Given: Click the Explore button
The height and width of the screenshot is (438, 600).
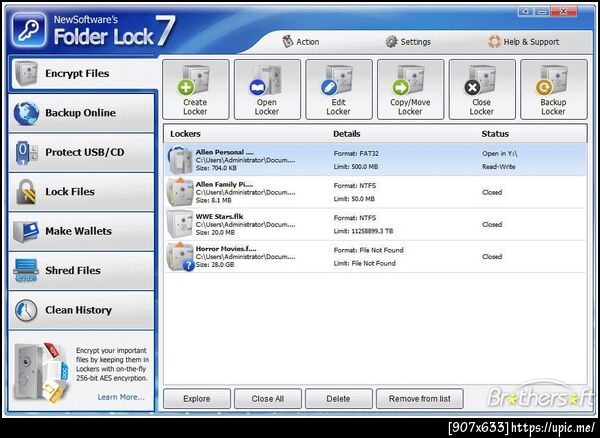Looking at the screenshot, I should (197, 399).
